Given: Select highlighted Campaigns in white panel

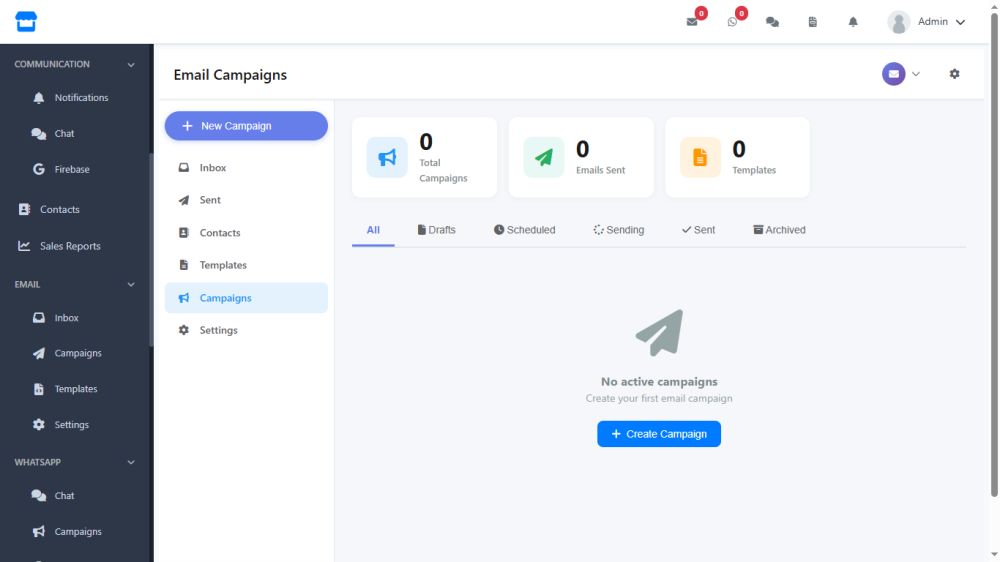Looking at the screenshot, I should pyautogui.click(x=246, y=298).
